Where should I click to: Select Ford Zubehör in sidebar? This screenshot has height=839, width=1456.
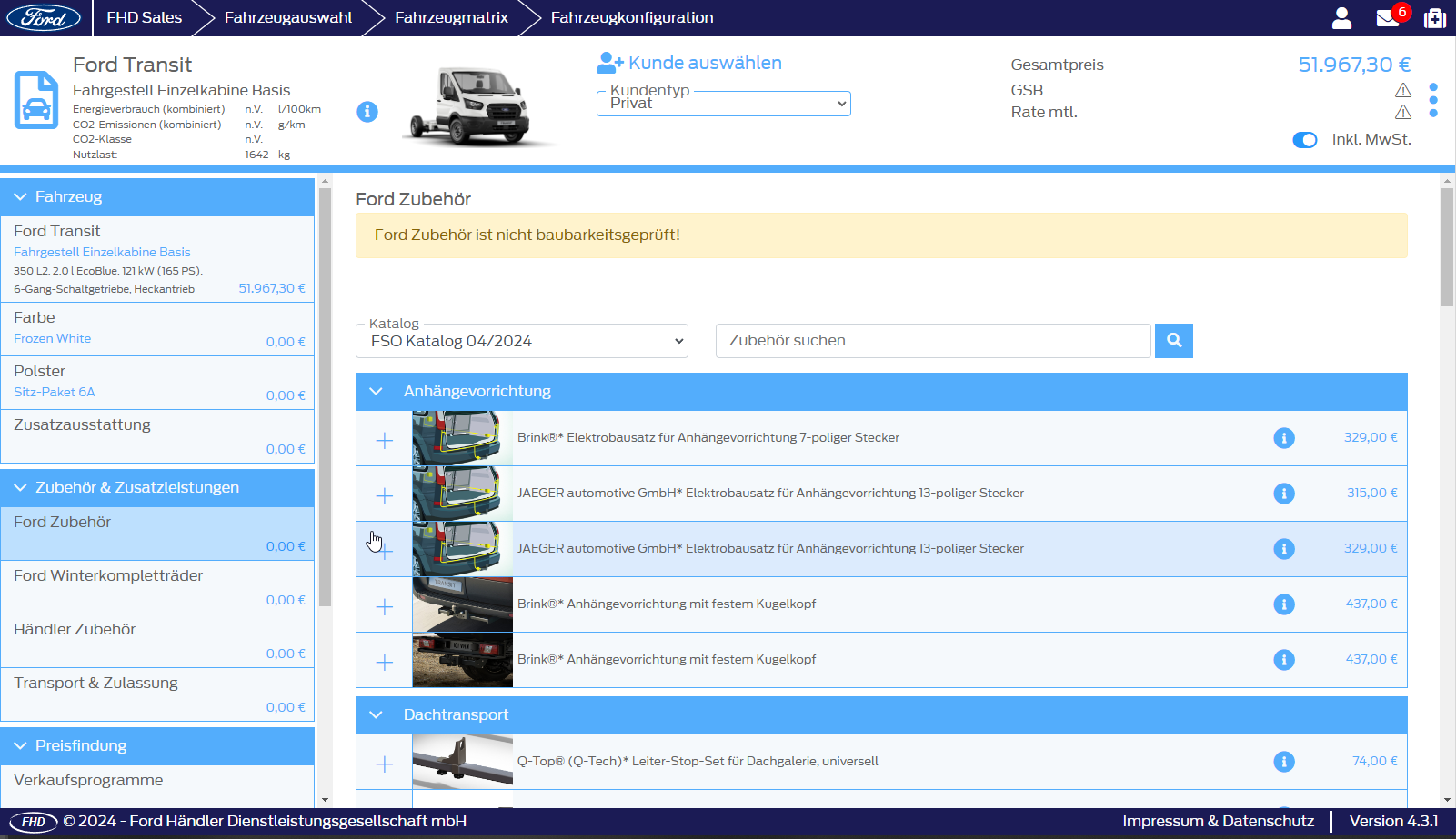(x=157, y=534)
